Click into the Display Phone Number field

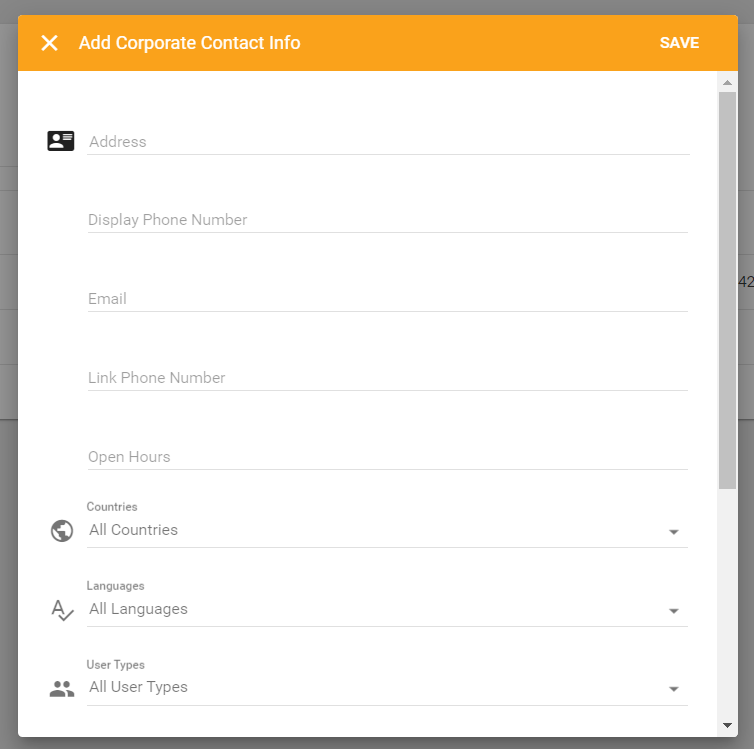(x=388, y=220)
